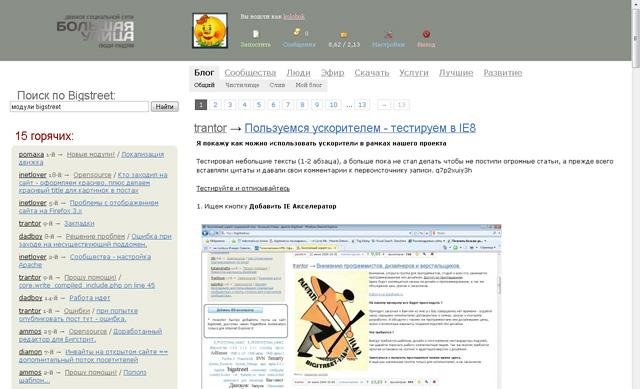Click the Найти search button
Viewport: 640px width, 389px height.
point(165,107)
